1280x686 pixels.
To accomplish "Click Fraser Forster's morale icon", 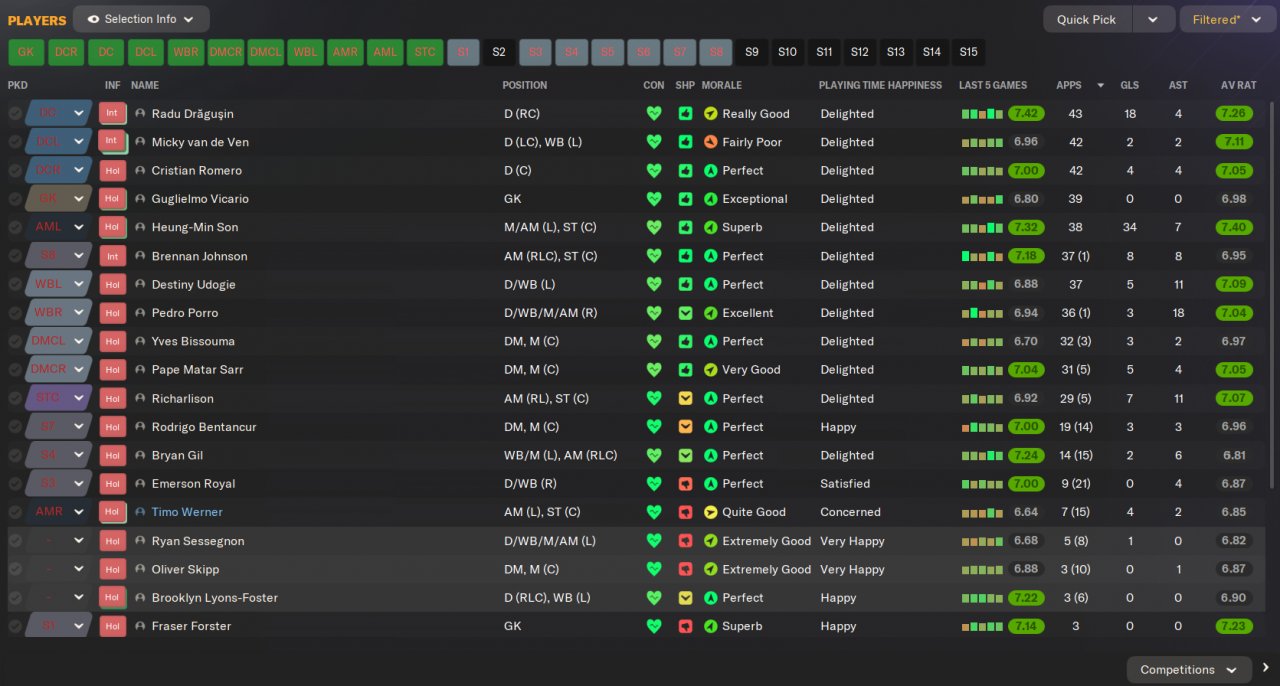I will (710, 626).
